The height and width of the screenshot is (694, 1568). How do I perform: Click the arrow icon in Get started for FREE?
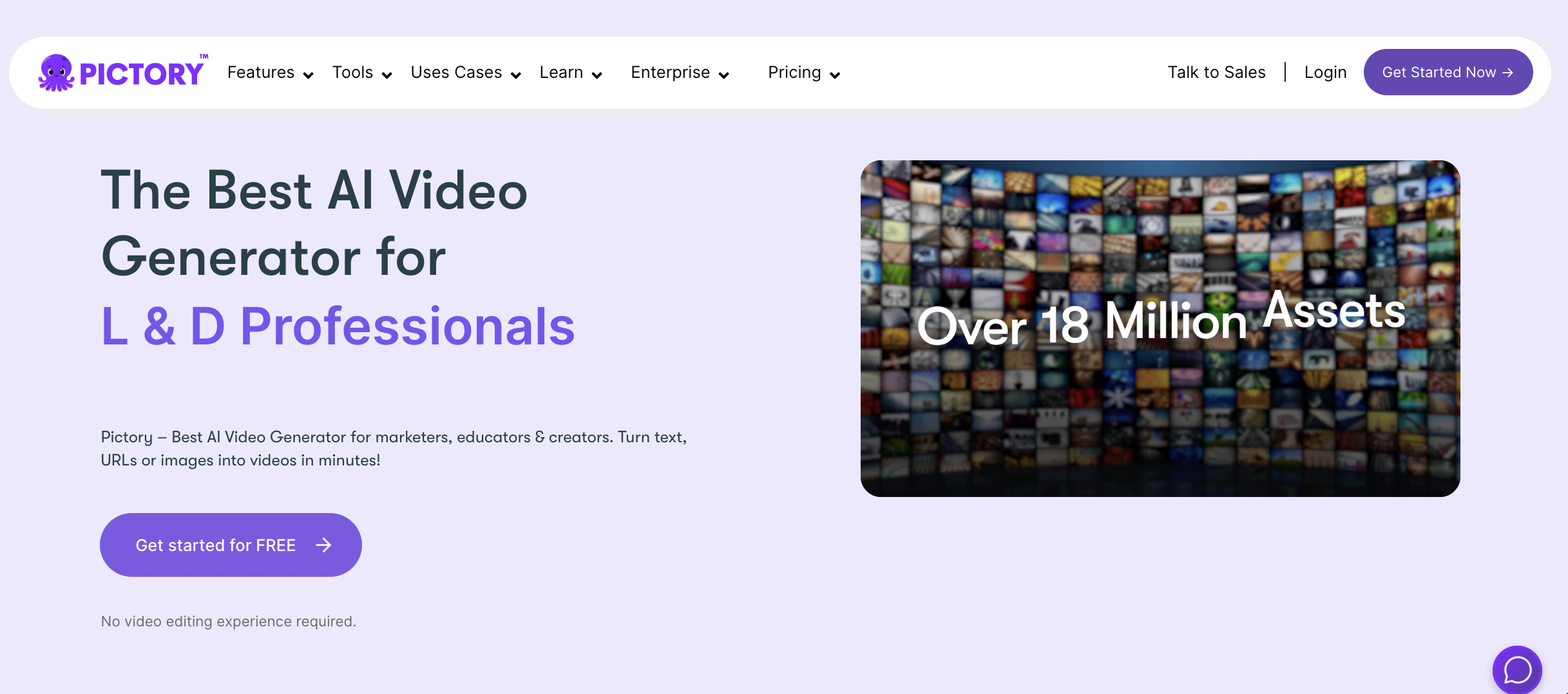(x=325, y=545)
